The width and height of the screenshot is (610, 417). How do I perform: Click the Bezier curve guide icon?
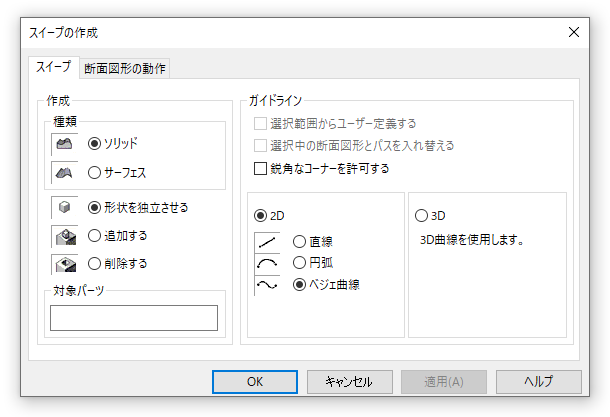[267, 285]
